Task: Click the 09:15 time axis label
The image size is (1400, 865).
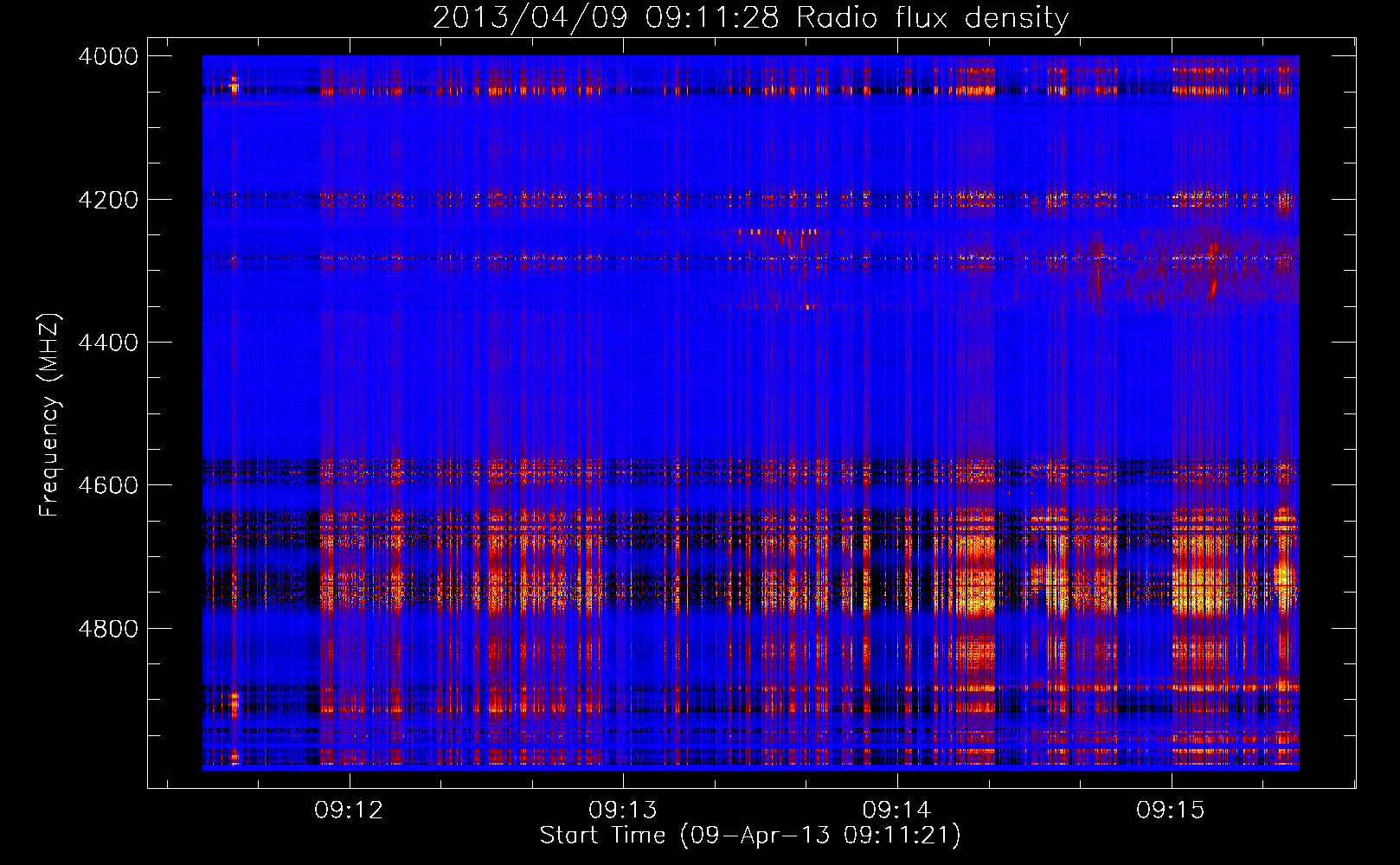Action: point(1171,811)
